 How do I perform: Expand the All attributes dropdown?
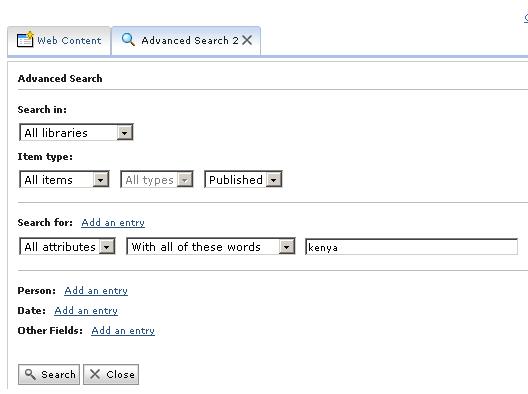tap(67, 247)
